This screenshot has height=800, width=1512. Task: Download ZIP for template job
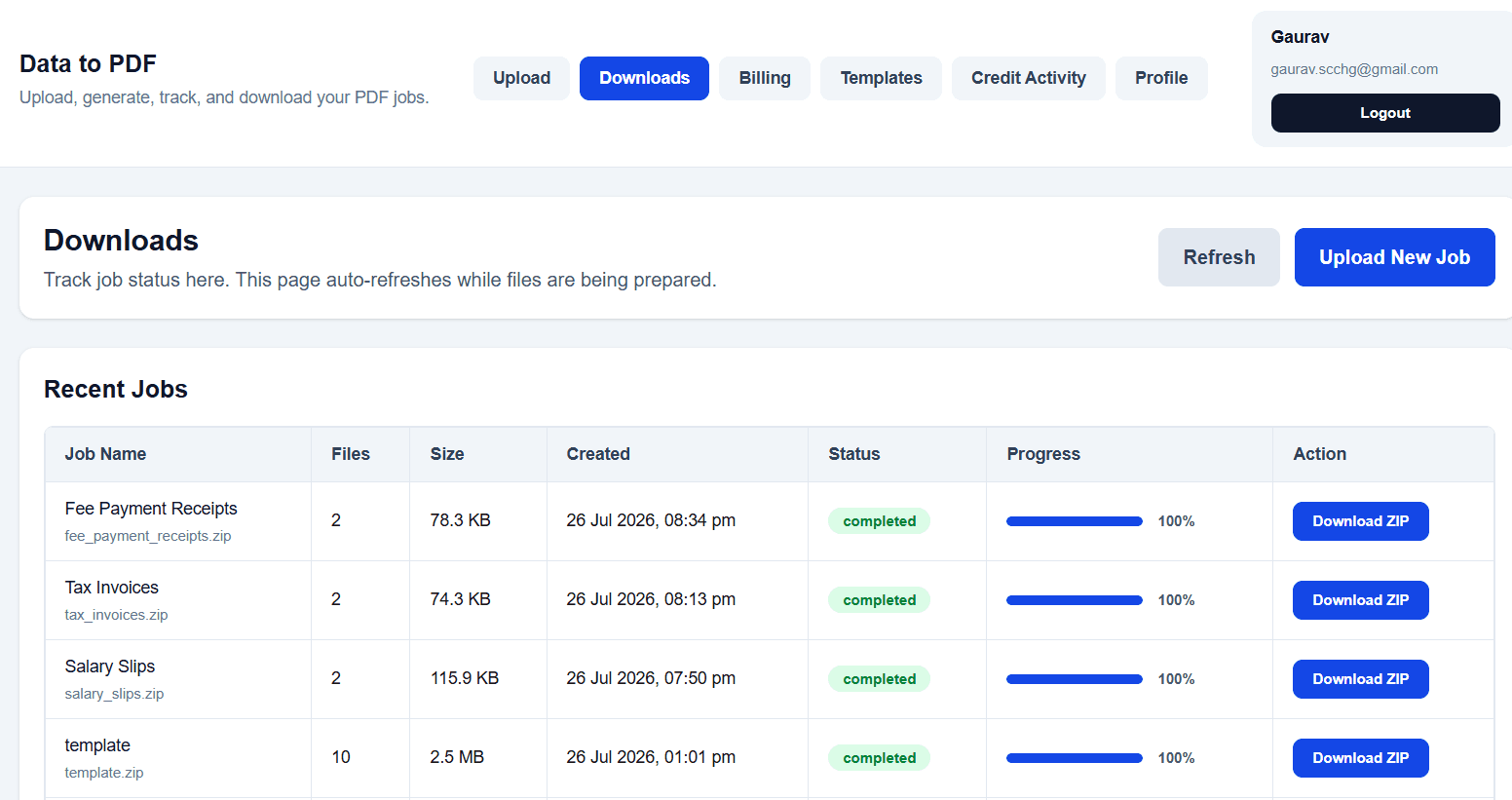[x=1360, y=758]
